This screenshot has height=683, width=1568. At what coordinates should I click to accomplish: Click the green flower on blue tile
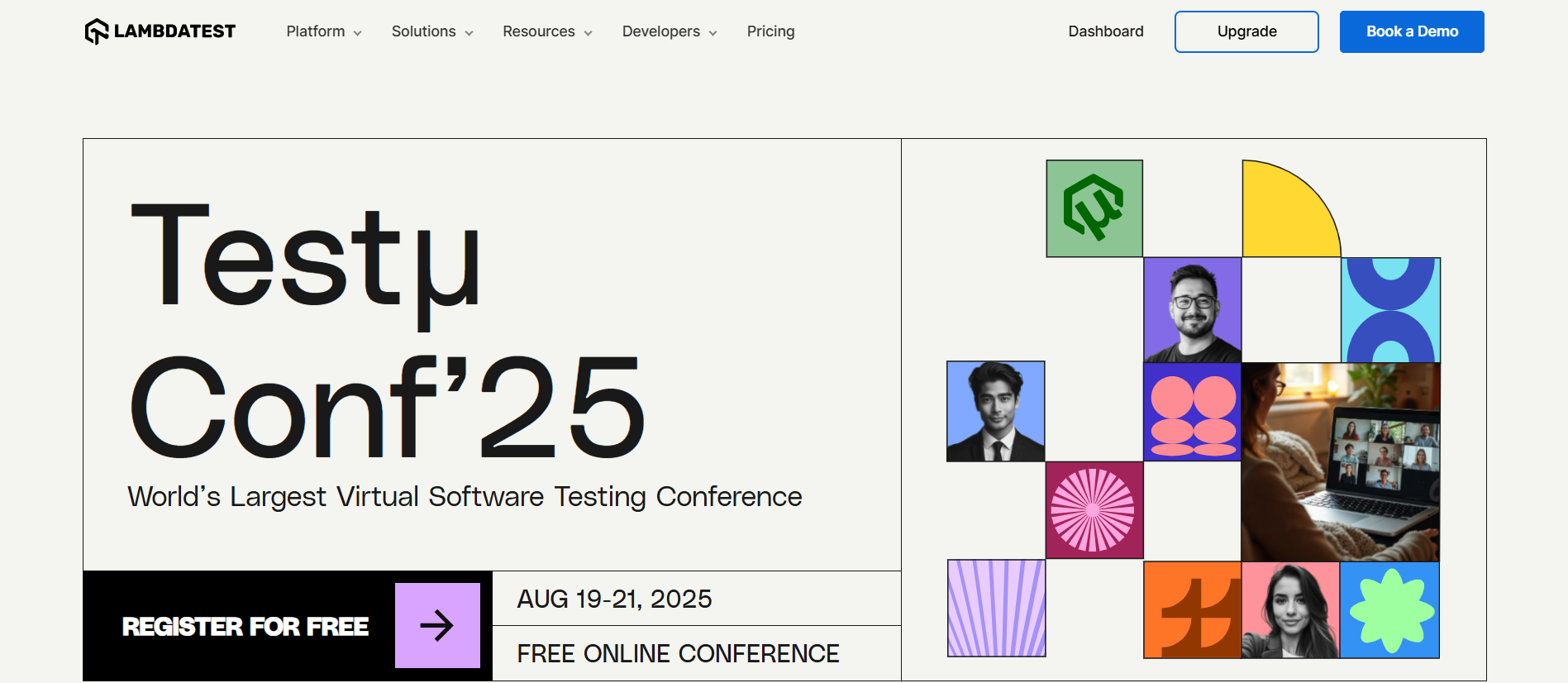pos(1389,610)
